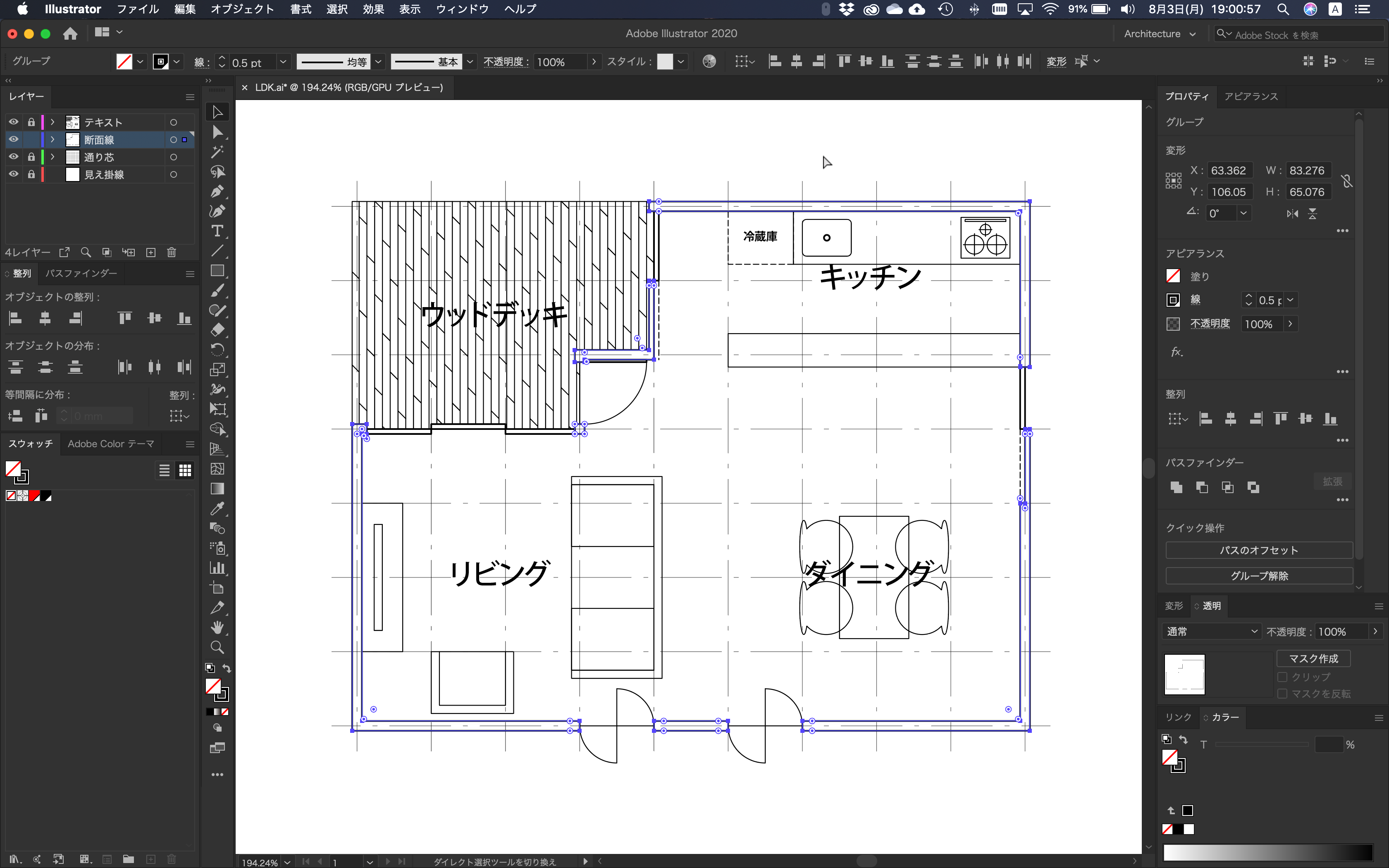Unlock the テキスト layer
The image size is (1389, 868).
coord(31,122)
